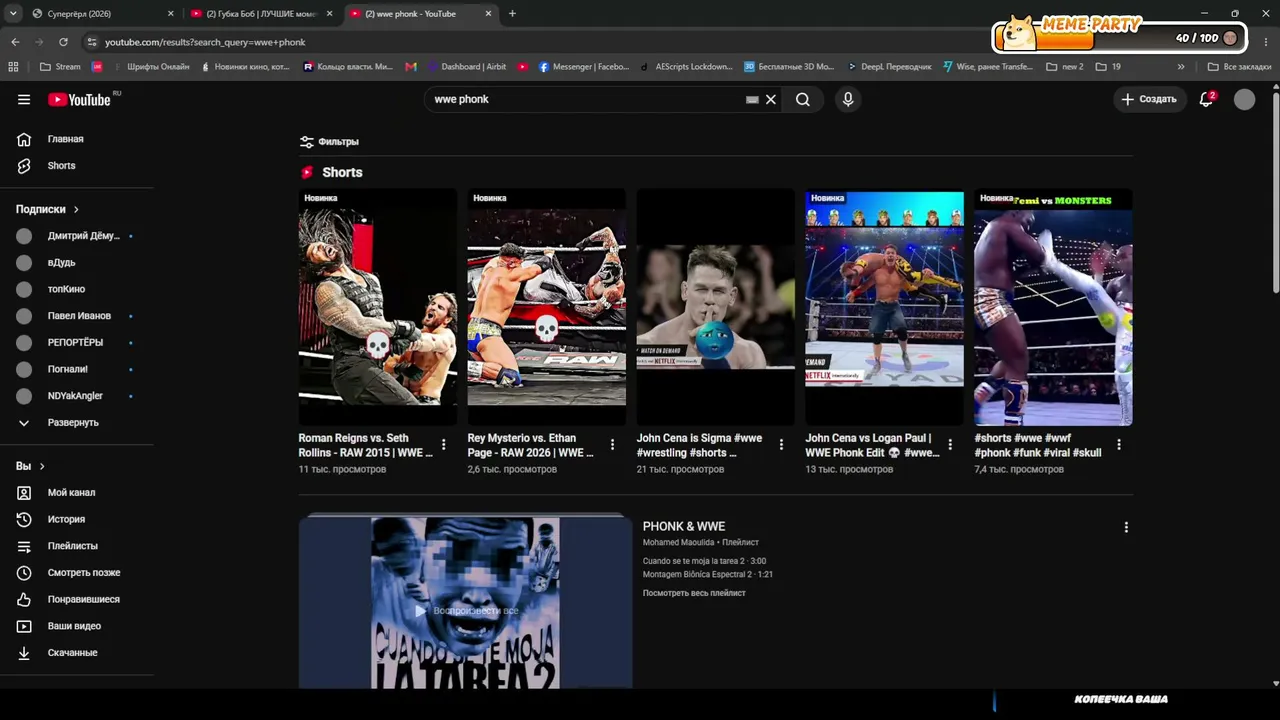Open the new 2 bookmarks folder
Image resolution: width=1280 pixels, height=720 pixels.
click(1065, 67)
